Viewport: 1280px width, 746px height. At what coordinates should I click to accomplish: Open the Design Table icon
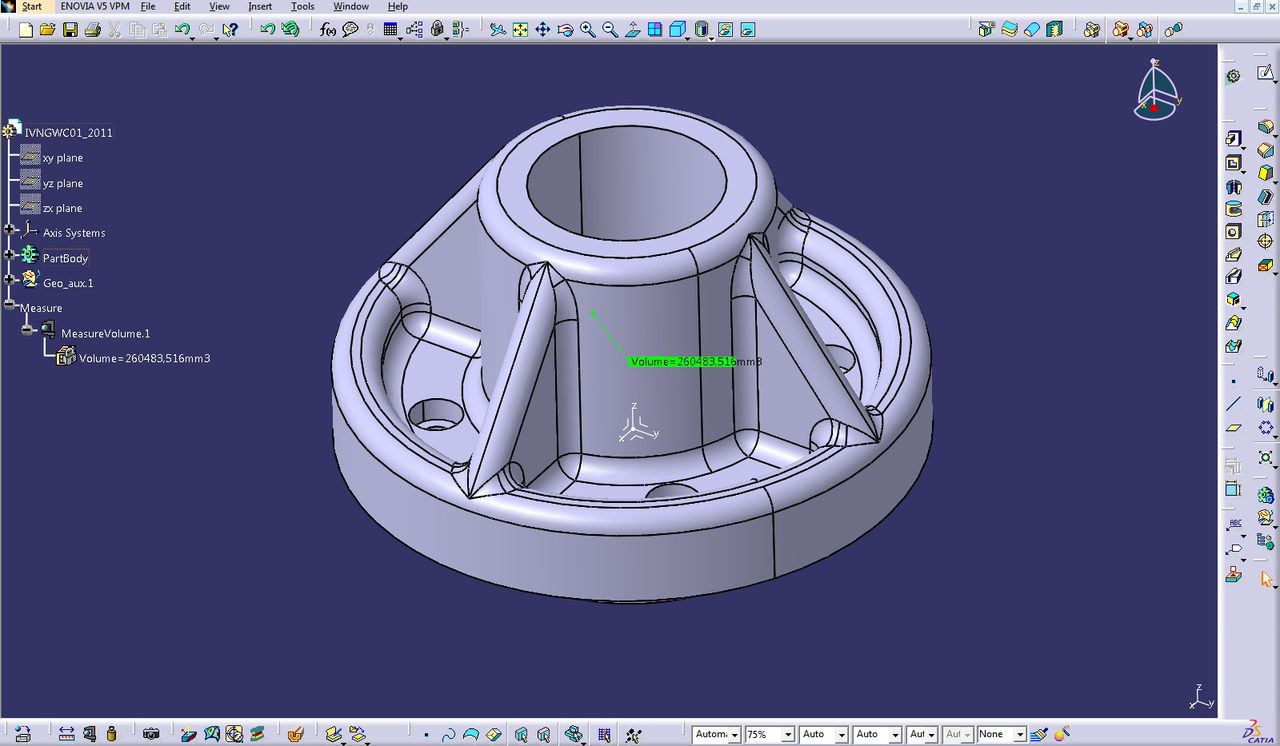[390, 30]
